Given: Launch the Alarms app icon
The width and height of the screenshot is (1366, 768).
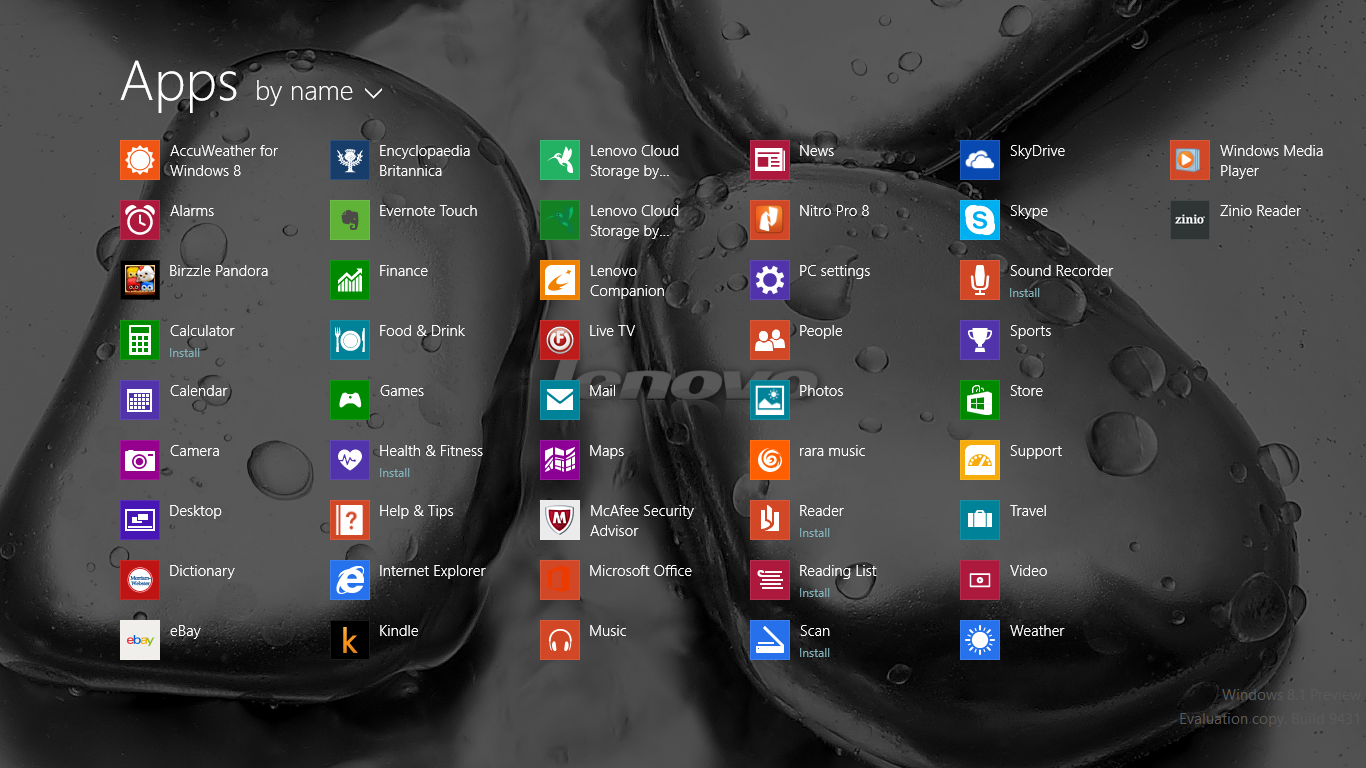Looking at the screenshot, I should click(x=140, y=220).
